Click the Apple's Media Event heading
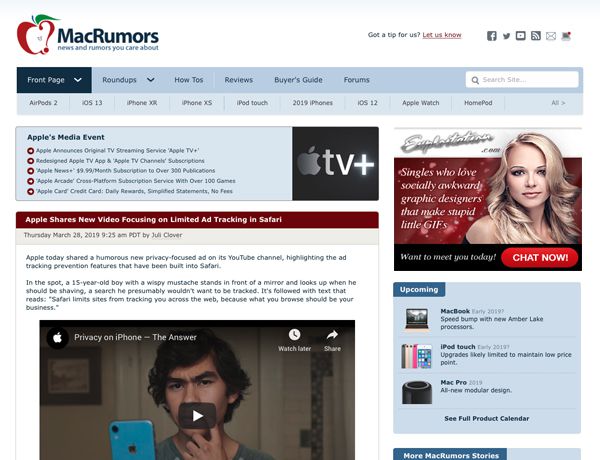Image resolution: width=600 pixels, height=460 pixels. tap(66, 137)
